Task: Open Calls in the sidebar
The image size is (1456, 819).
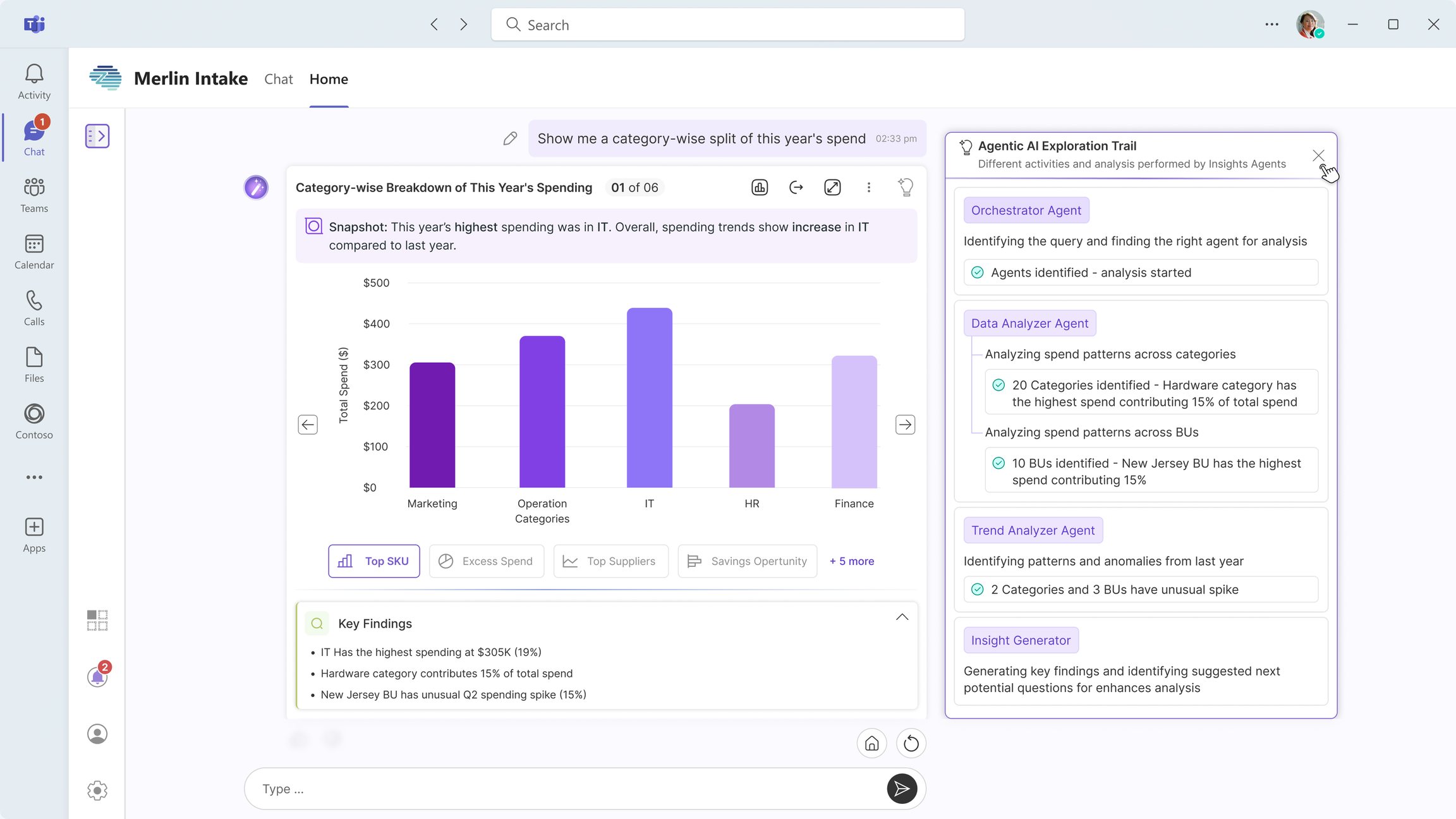Action: coord(34,308)
